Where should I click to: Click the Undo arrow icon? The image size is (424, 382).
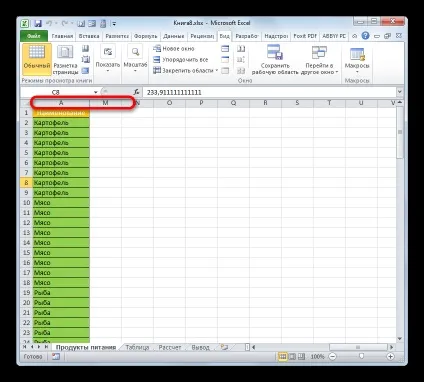coord(49,23)
